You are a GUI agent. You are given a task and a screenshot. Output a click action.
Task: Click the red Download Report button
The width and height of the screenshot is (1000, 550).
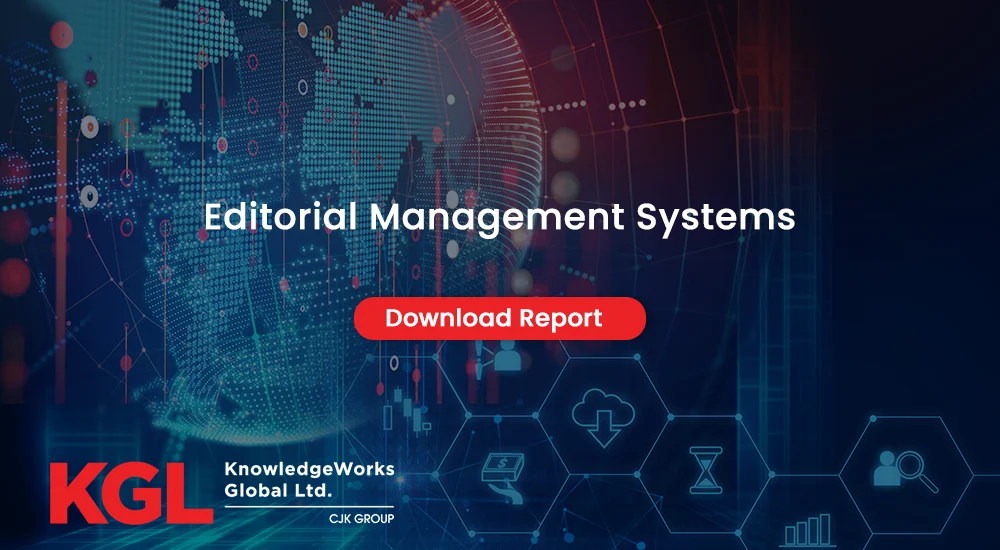500,318
